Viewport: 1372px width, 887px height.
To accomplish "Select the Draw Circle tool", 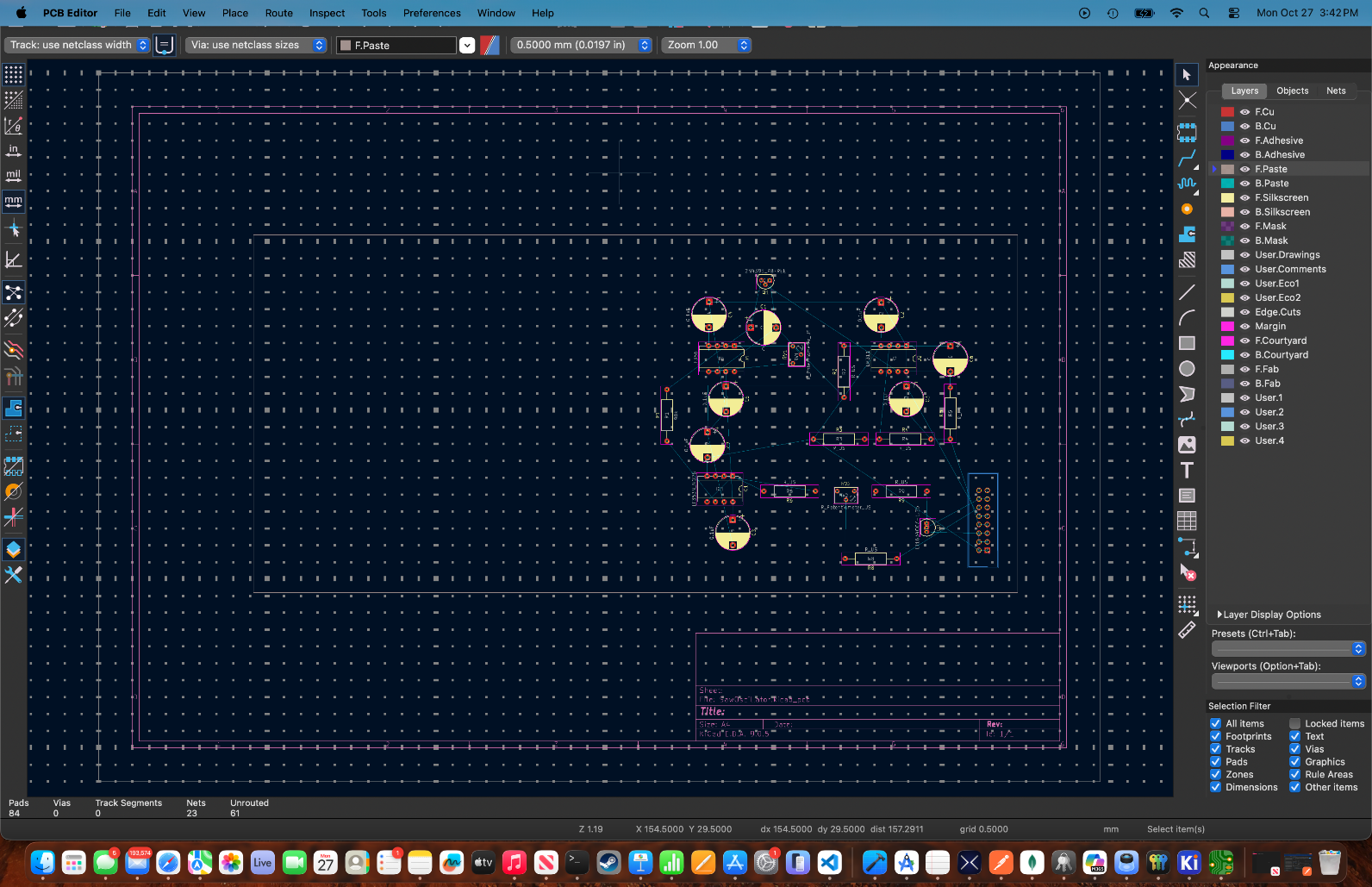I will (x=1187, y=369).
